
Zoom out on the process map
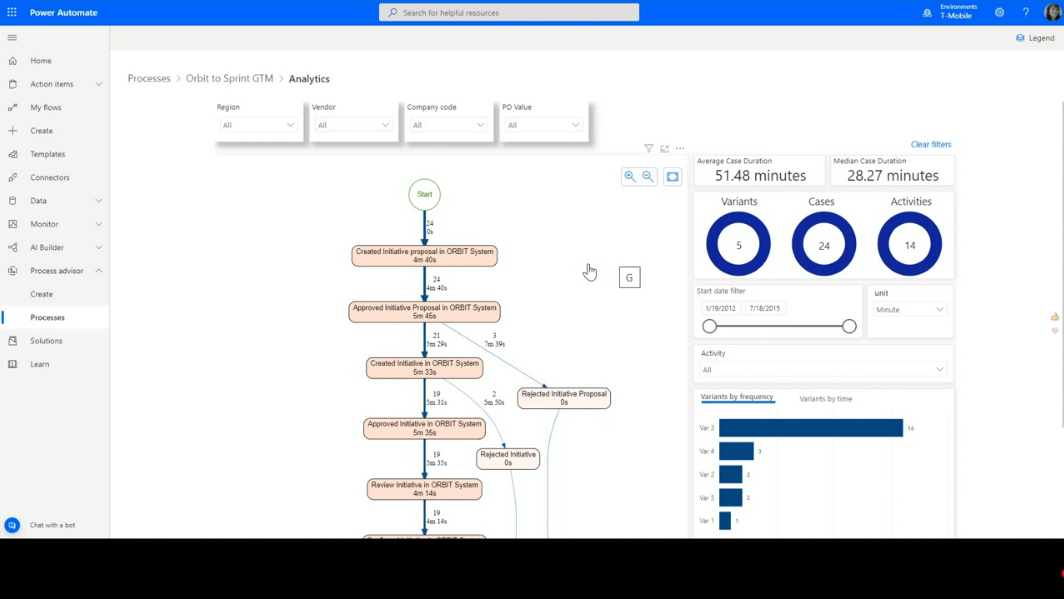(x=648, y=176)
